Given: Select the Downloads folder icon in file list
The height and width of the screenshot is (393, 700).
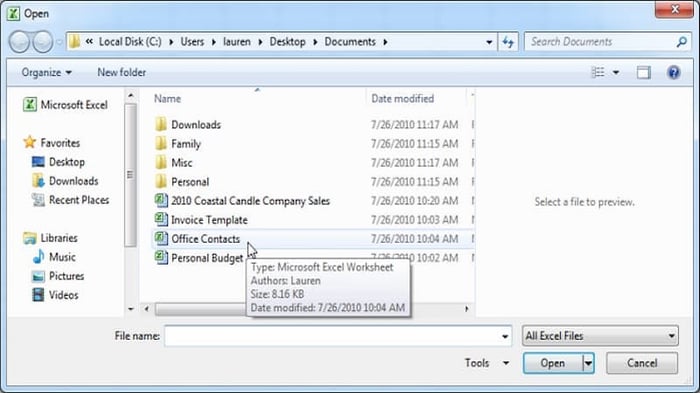Looking at the screenshot, I should 161,124.
